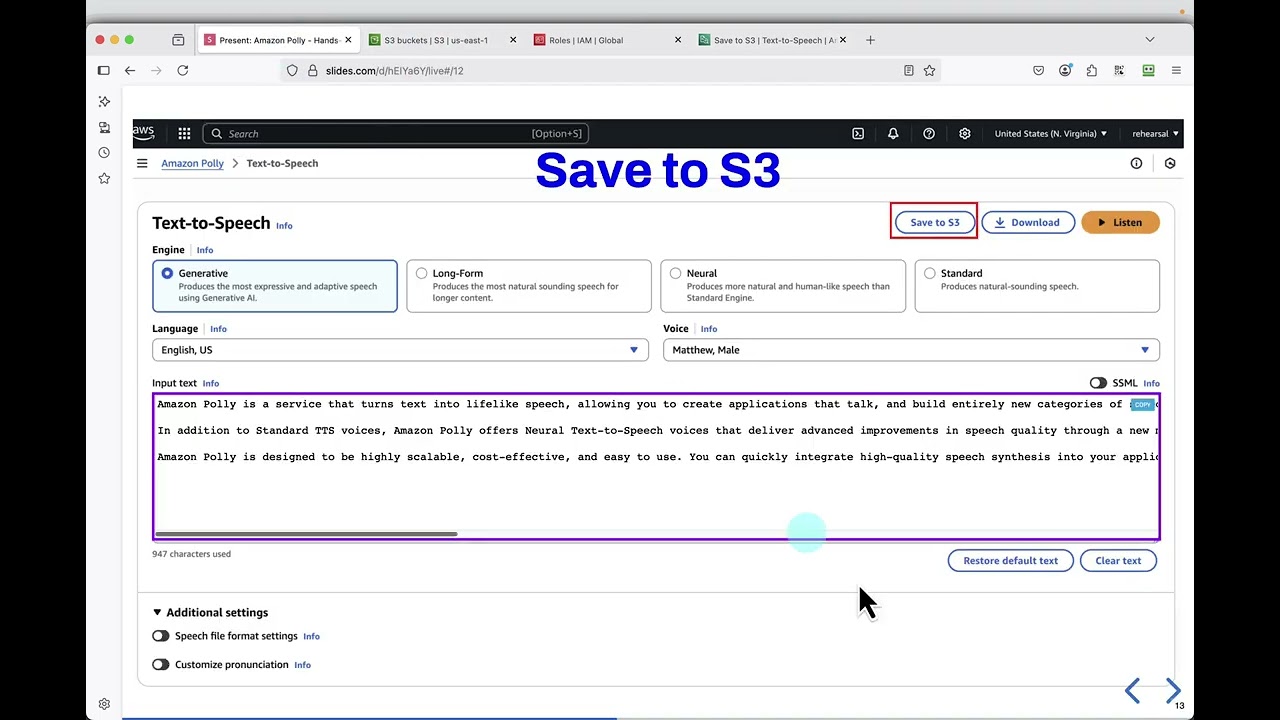Open bookmarks star in Firefox sidebar
1280x720 pixels.
(x=104, y=178)
